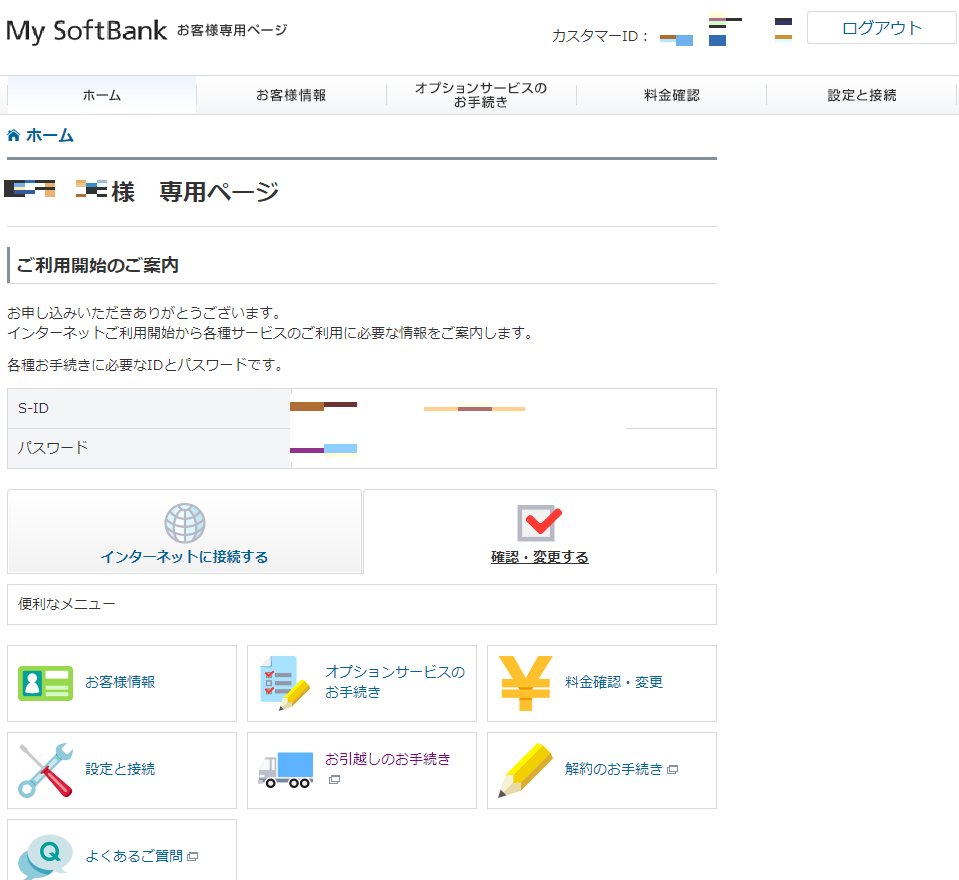Viewport: 959px width, 880px height.
Task: Click the green ID card icon
Action: (45, 683)
